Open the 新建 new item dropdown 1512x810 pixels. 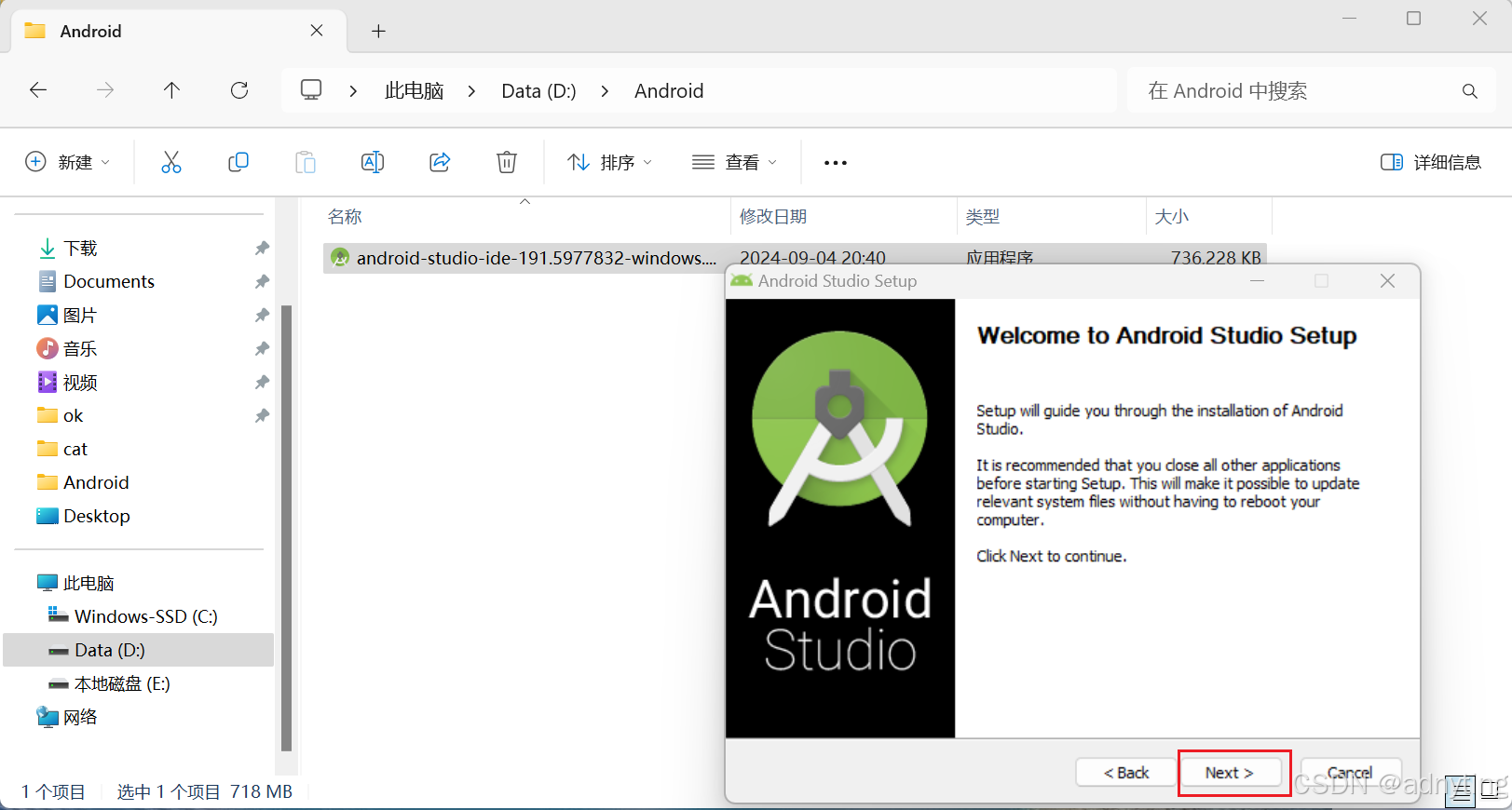pyautogui.click(x=67, y=162)
